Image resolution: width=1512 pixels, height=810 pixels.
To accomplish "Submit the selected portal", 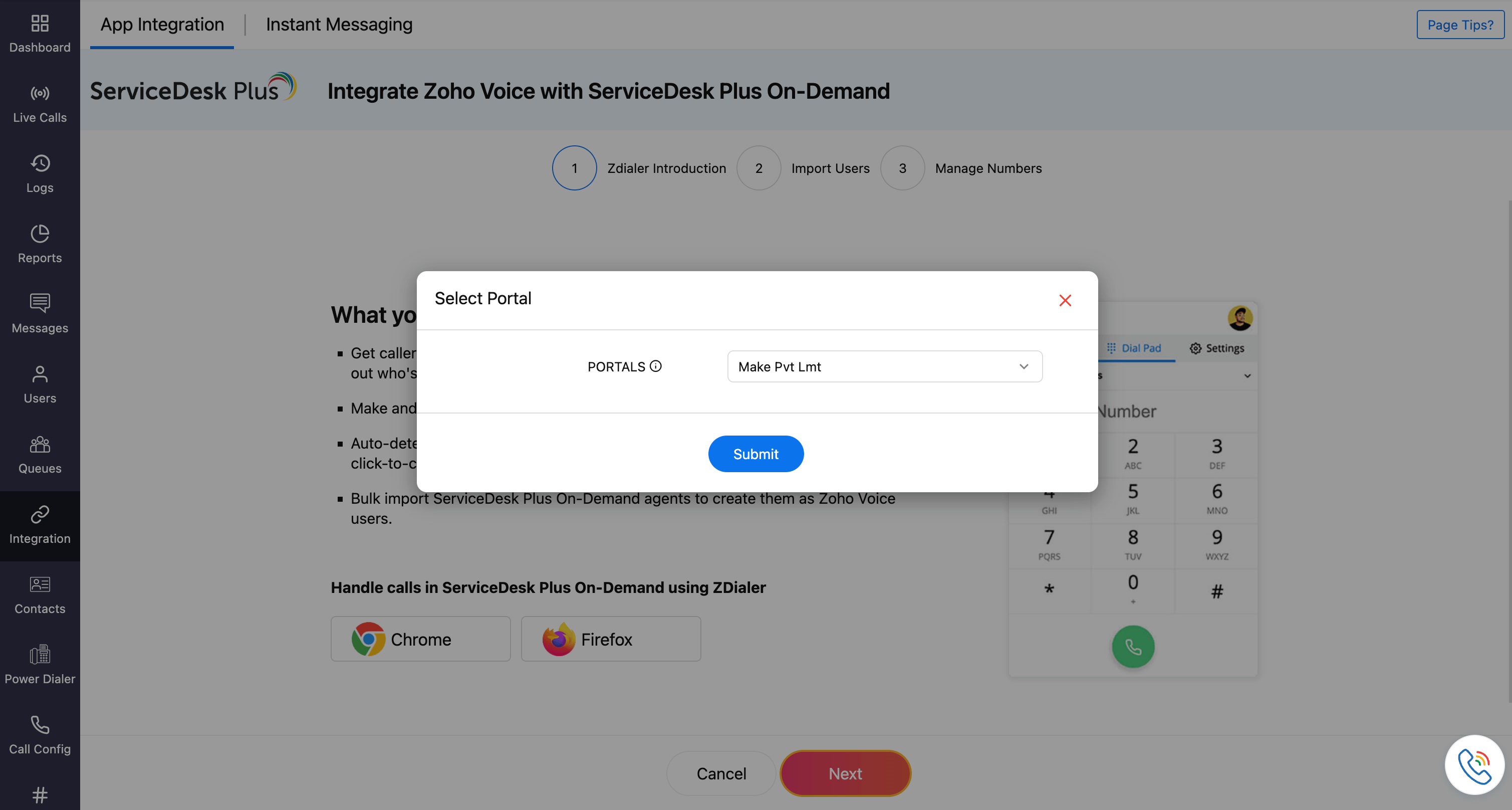I will coord(755,454).
